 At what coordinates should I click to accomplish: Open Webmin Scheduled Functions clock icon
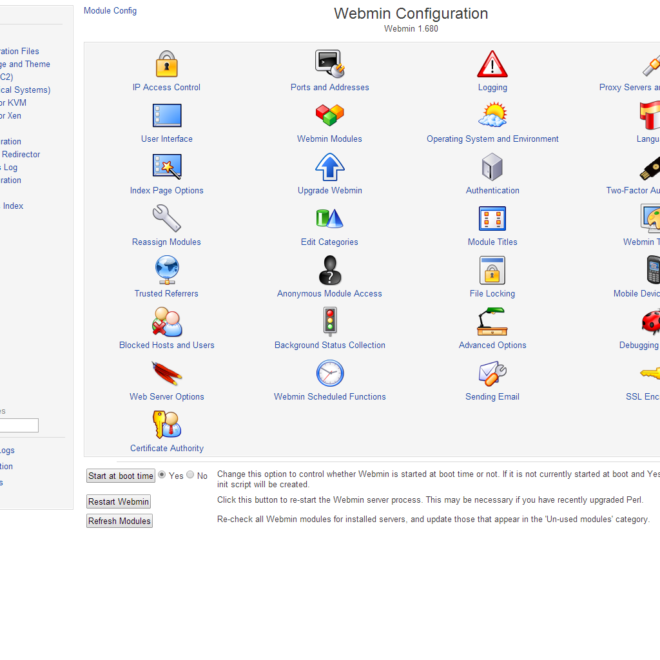point(330,373)
